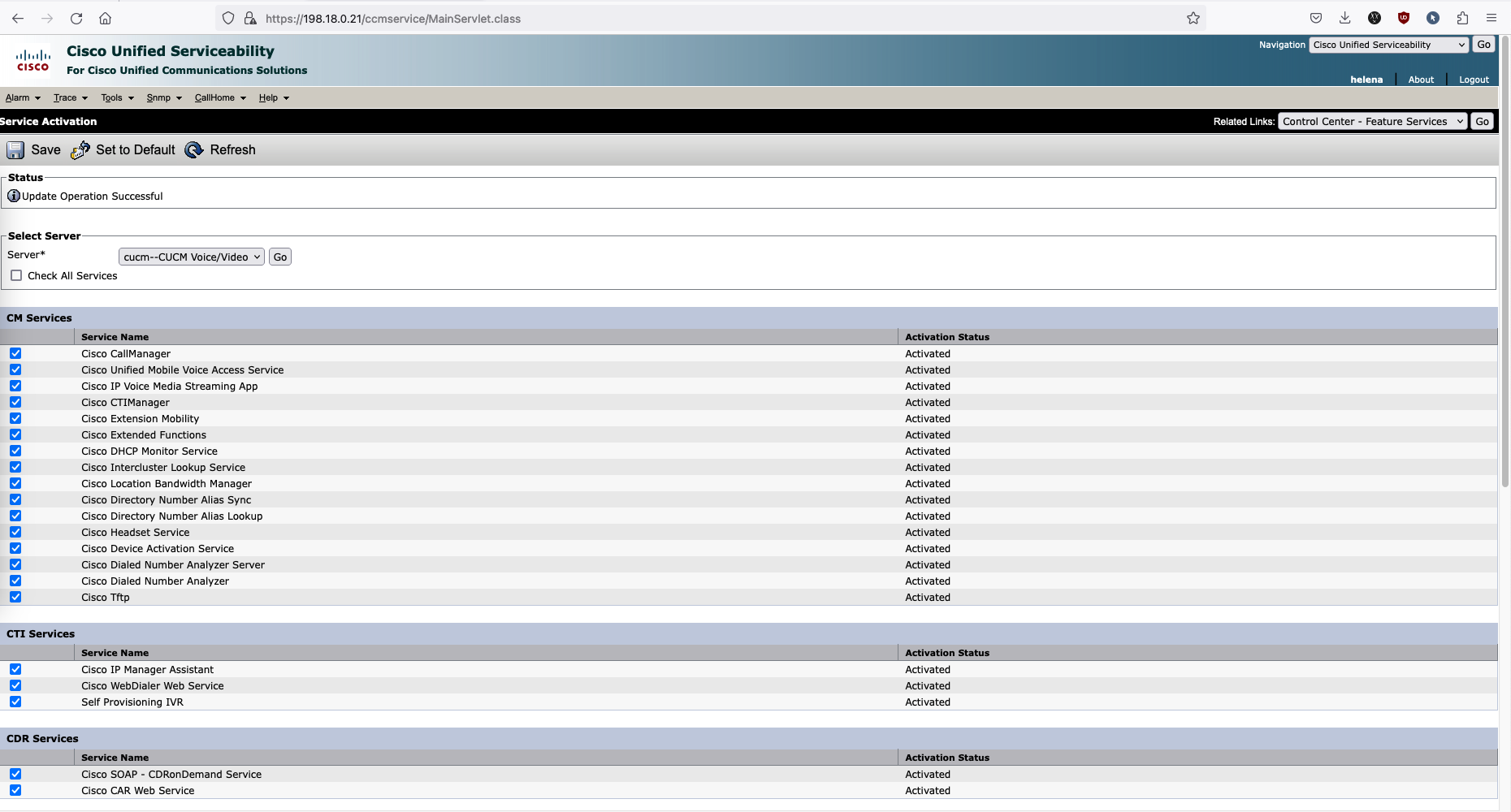
Task: Bookmark this page with the star icon
Action: 1193,18
